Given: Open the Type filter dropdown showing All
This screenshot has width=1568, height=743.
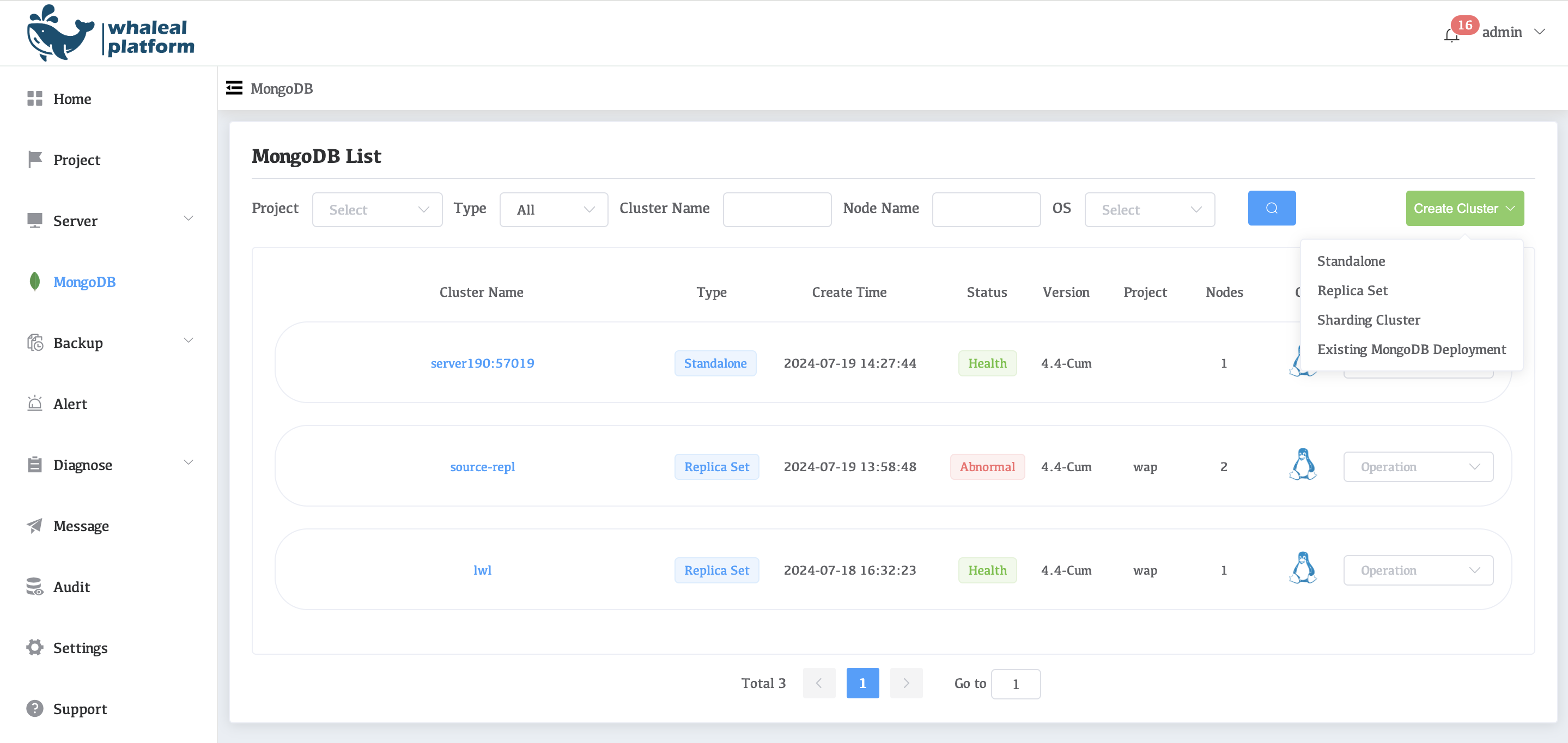Looking at the screenshot, I should tap(554, 210).
